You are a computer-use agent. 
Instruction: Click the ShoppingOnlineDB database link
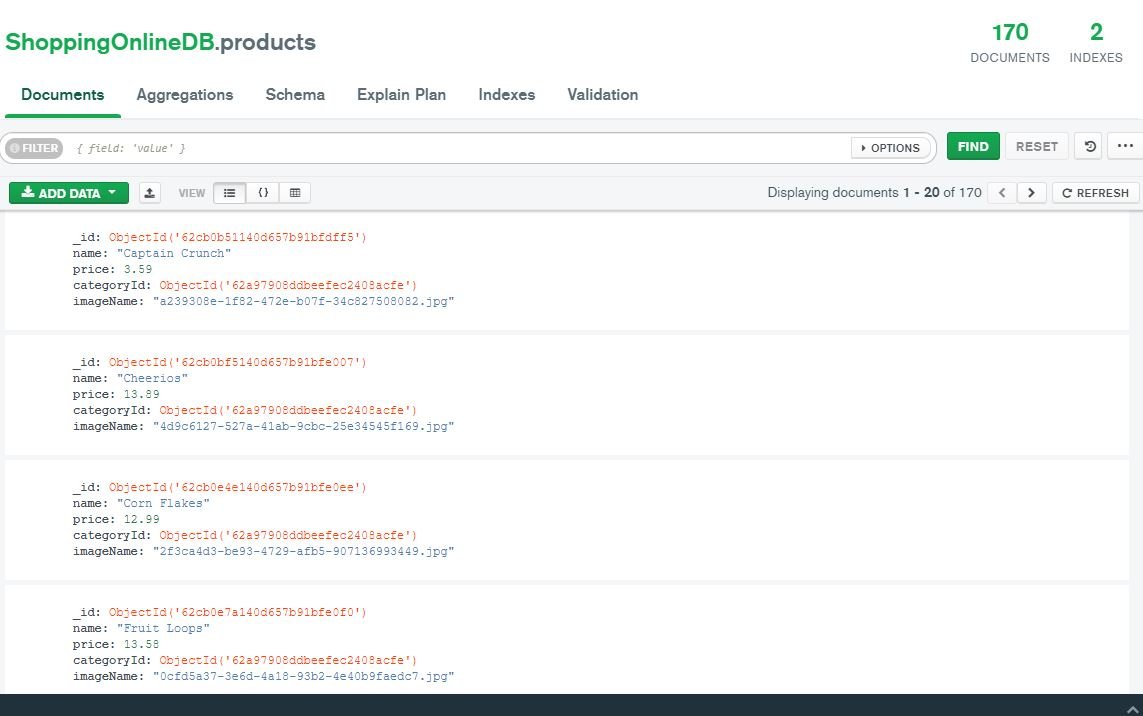(110, 42)
